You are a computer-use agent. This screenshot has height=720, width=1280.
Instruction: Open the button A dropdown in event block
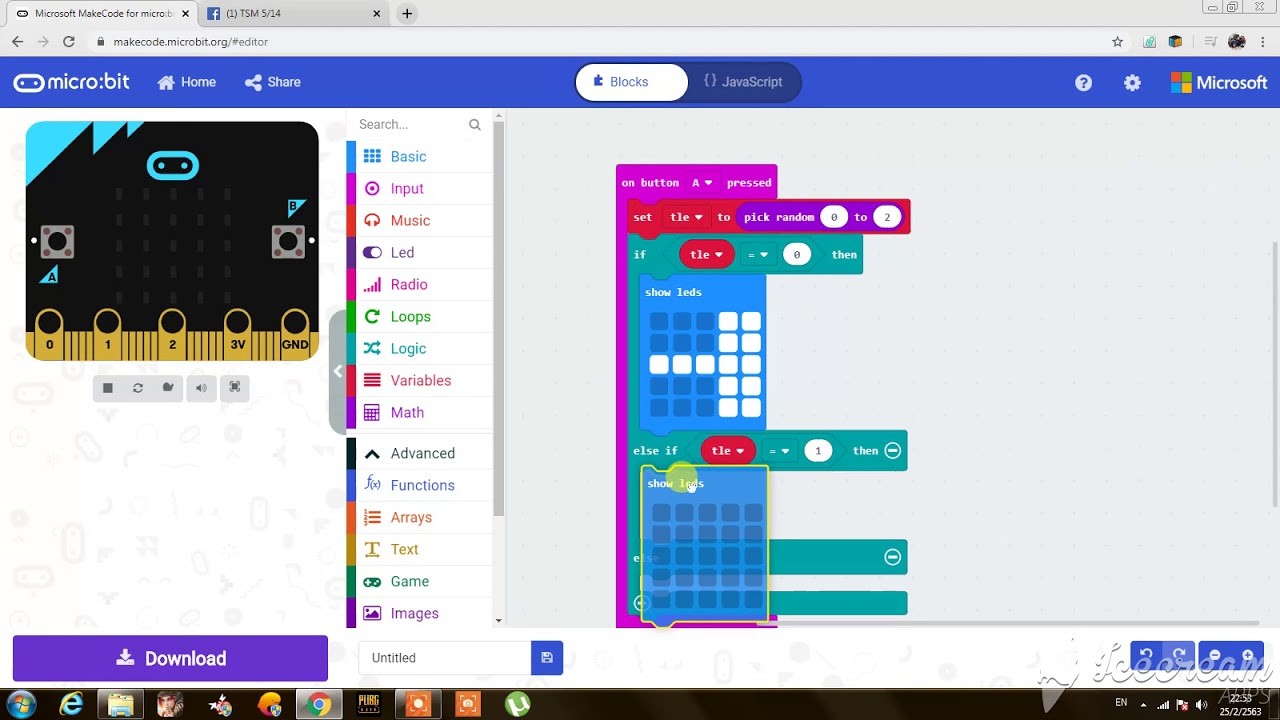click(x=702, y=183)
